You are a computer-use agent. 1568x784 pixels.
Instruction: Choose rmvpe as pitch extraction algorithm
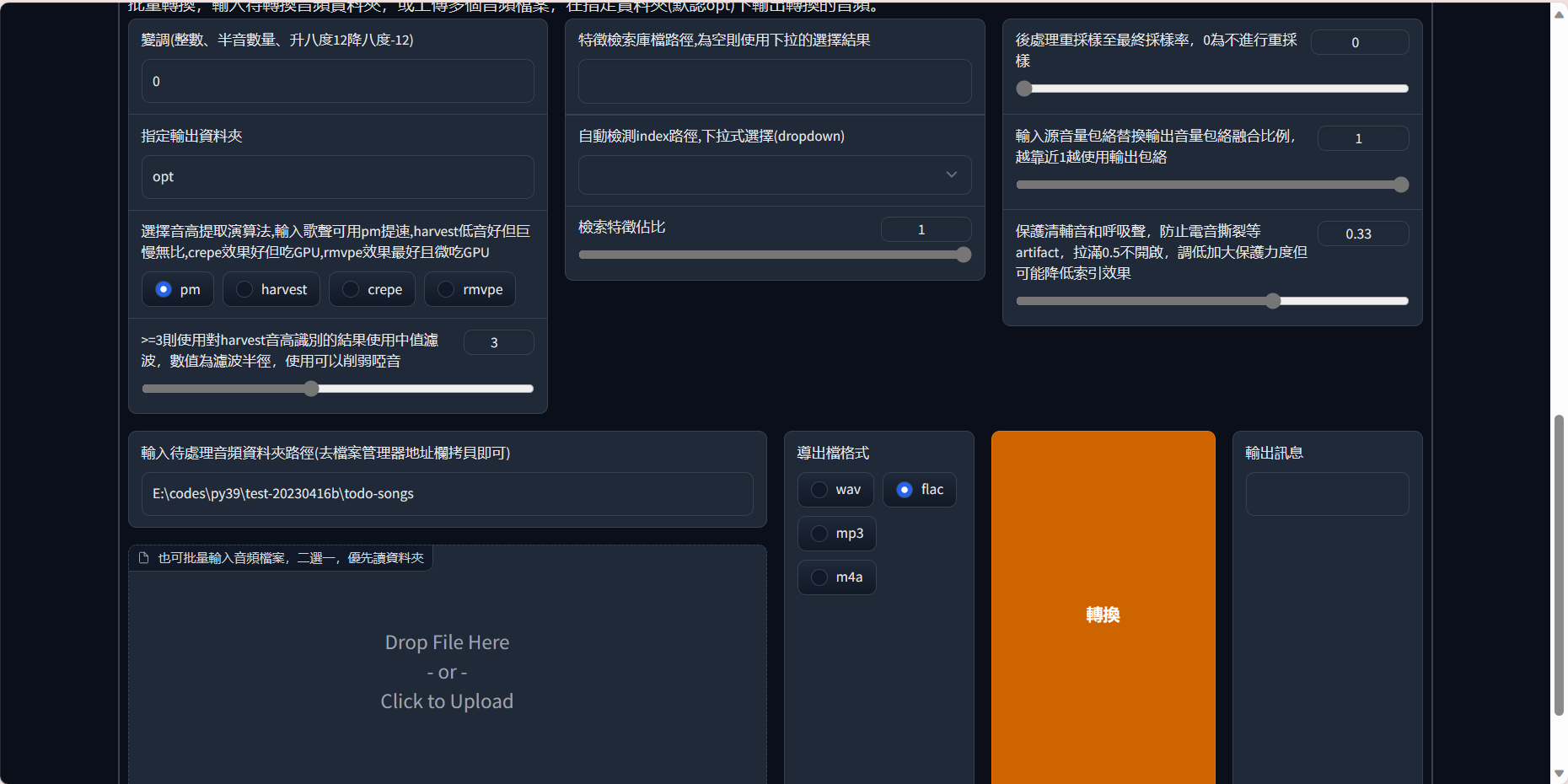point(470,289)
